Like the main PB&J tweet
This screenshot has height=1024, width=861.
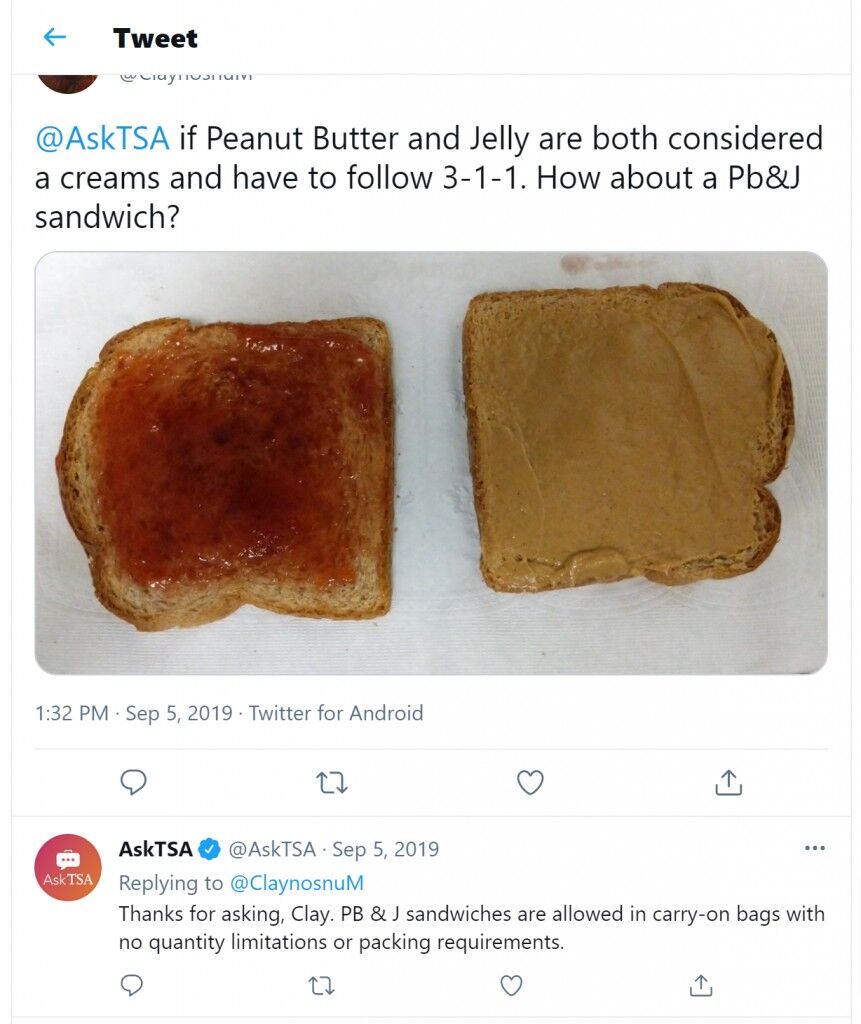click(x=530, y=782)
